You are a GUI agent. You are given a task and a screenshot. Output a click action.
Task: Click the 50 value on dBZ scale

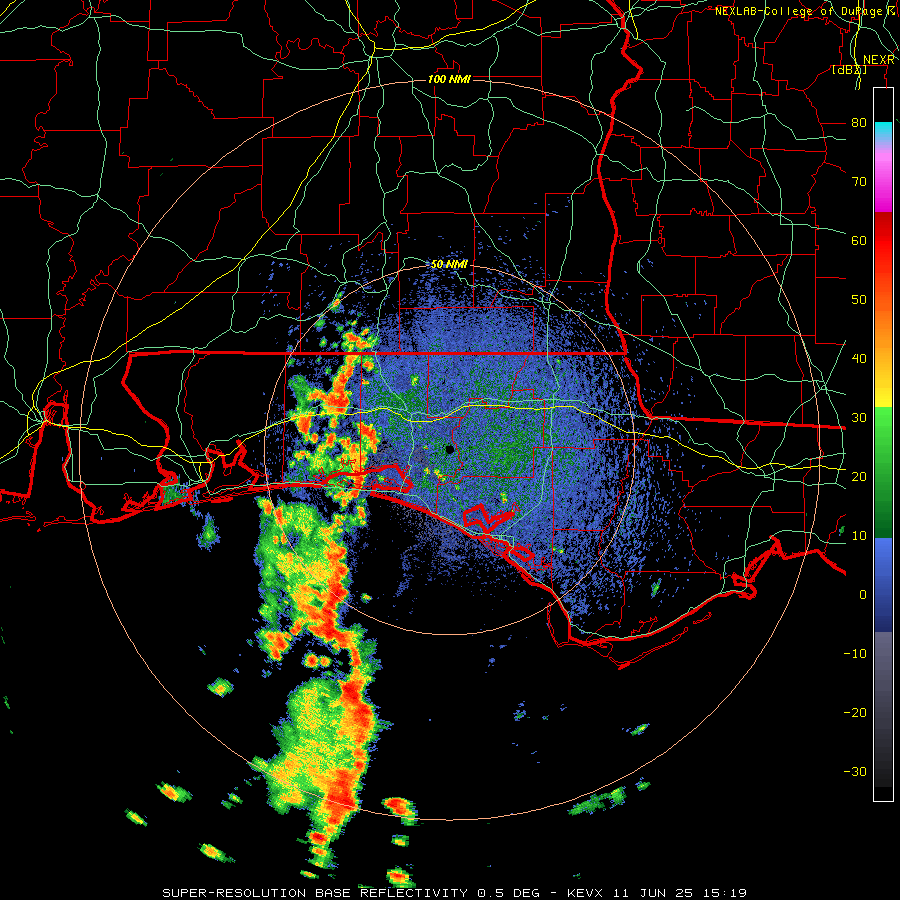[x=859, y=300]
